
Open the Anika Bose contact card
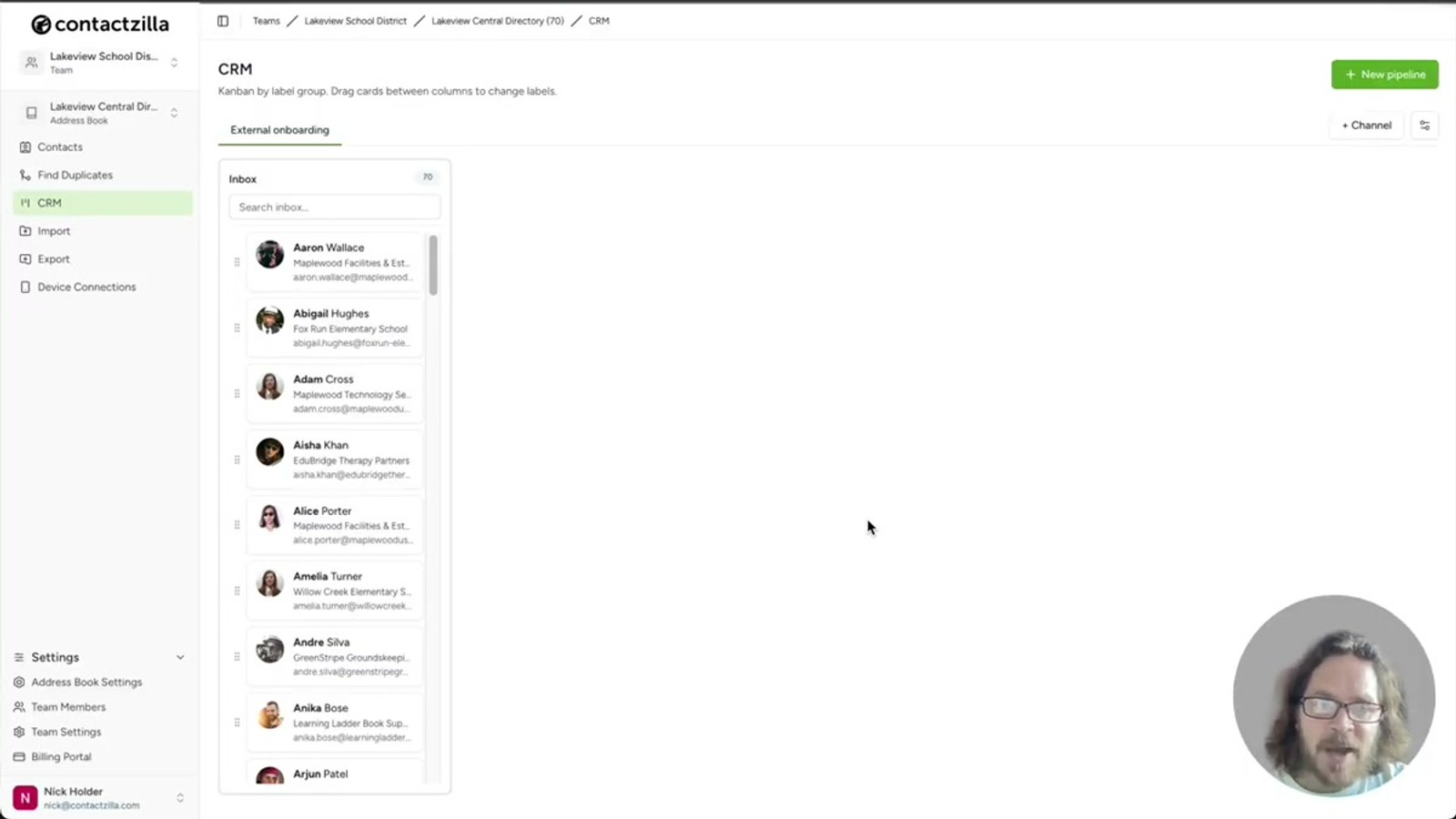coord(335,723)
